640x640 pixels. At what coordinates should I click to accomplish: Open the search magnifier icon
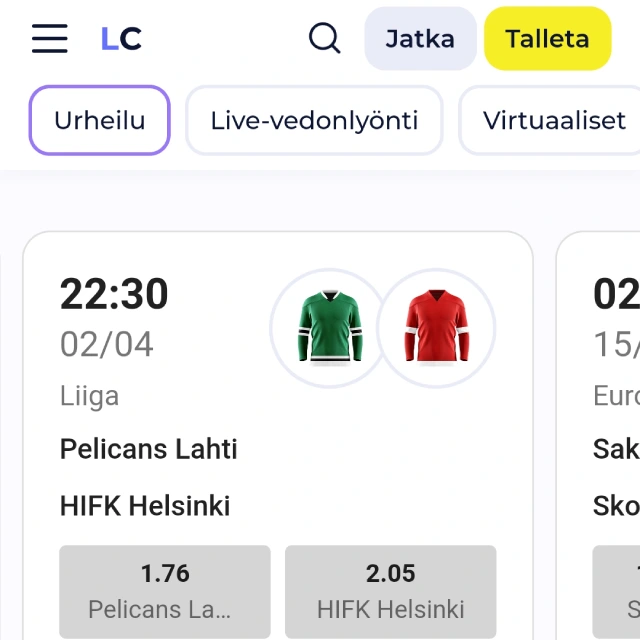[x=324, y=38]
